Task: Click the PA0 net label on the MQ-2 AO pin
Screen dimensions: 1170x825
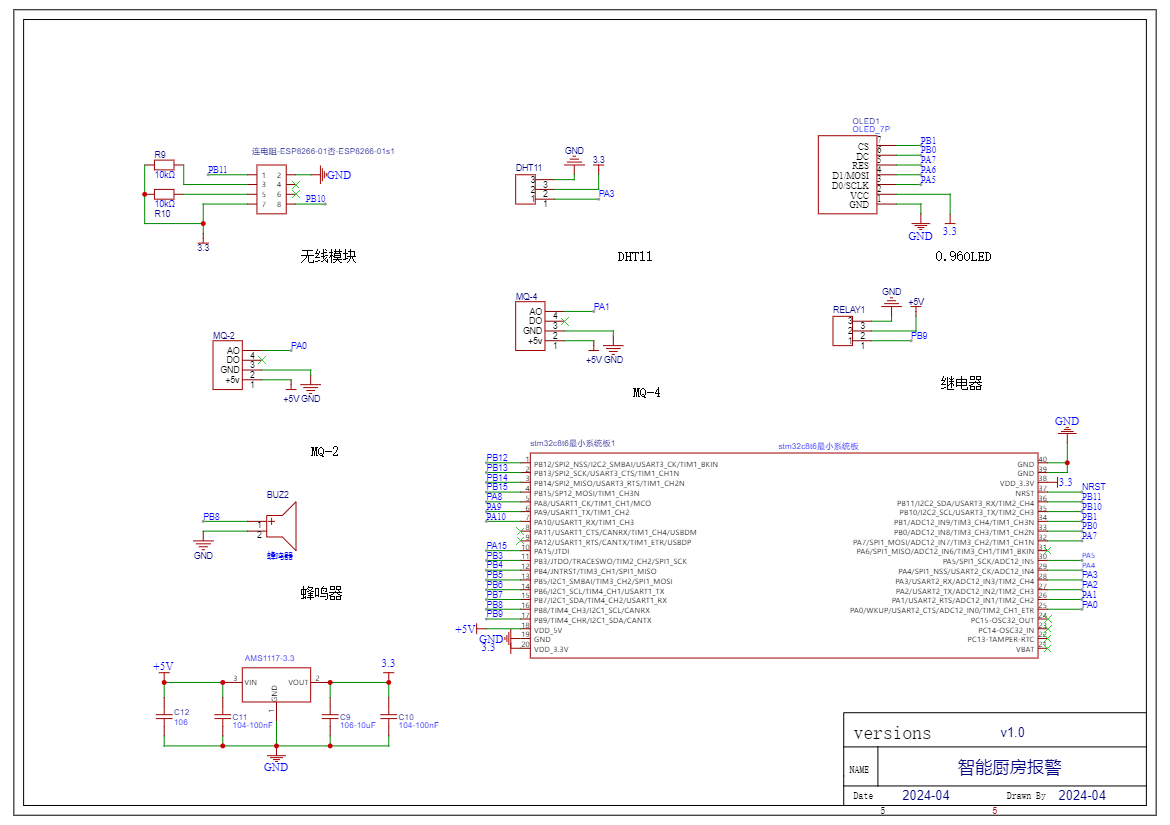Action: click(x=298, y=346)
